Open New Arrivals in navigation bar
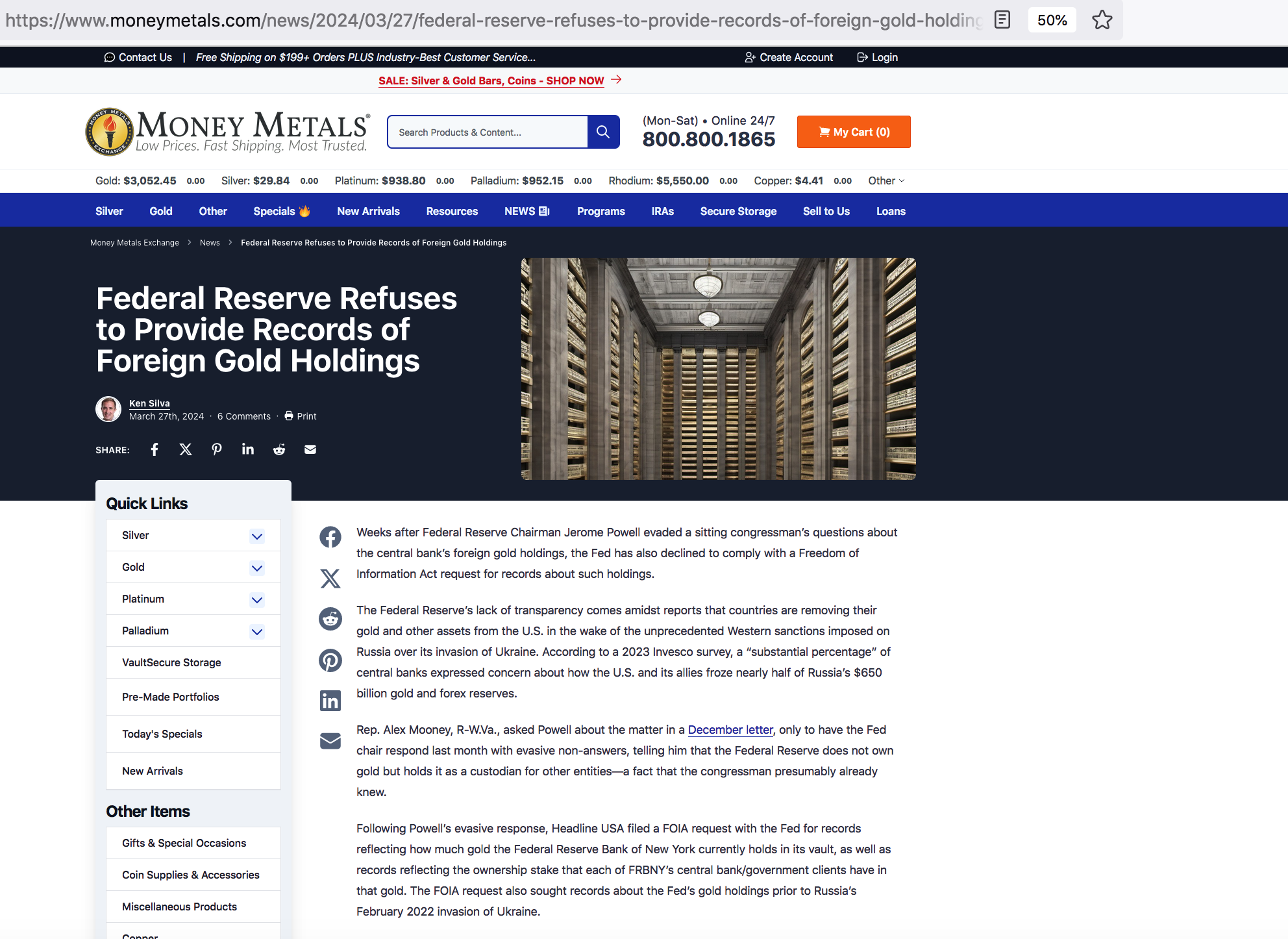1288x939 pixels. 368,211
